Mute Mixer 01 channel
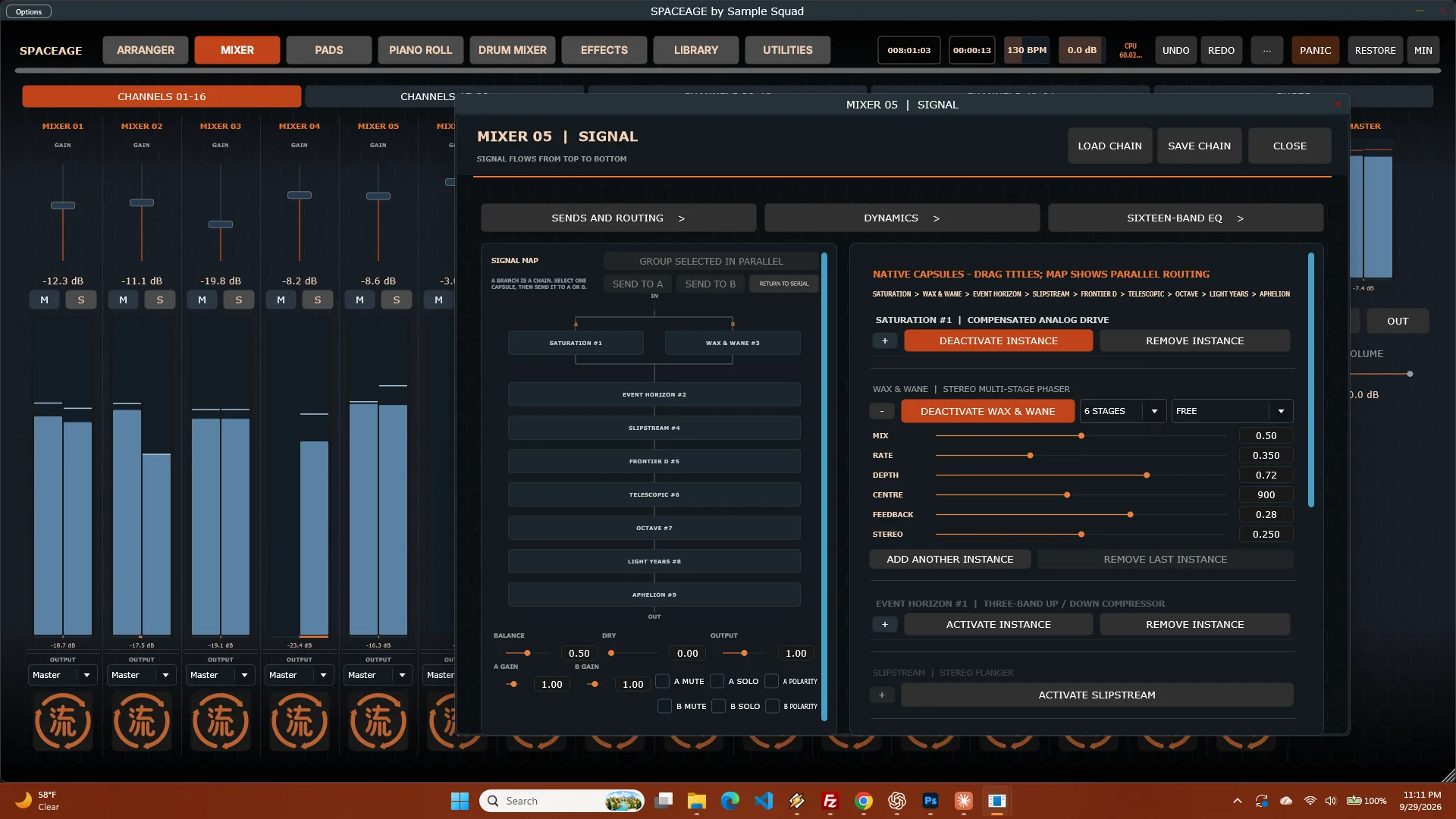This screenshot has width=1456, height=819. tap(44, 300)
